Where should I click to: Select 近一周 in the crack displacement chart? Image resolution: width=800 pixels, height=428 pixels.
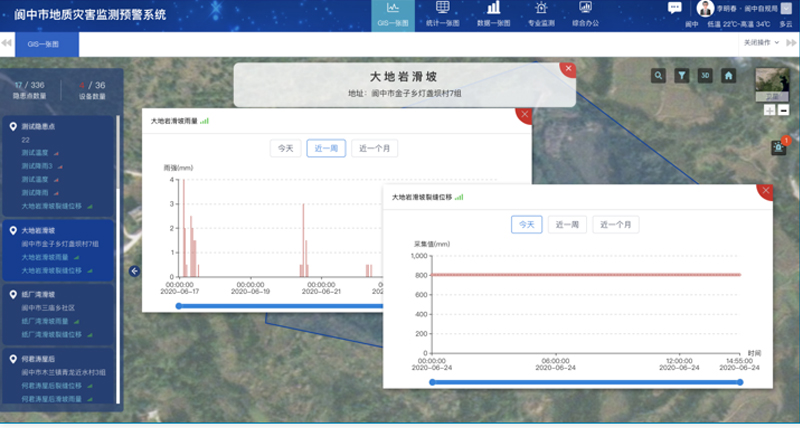click(566, 225)
